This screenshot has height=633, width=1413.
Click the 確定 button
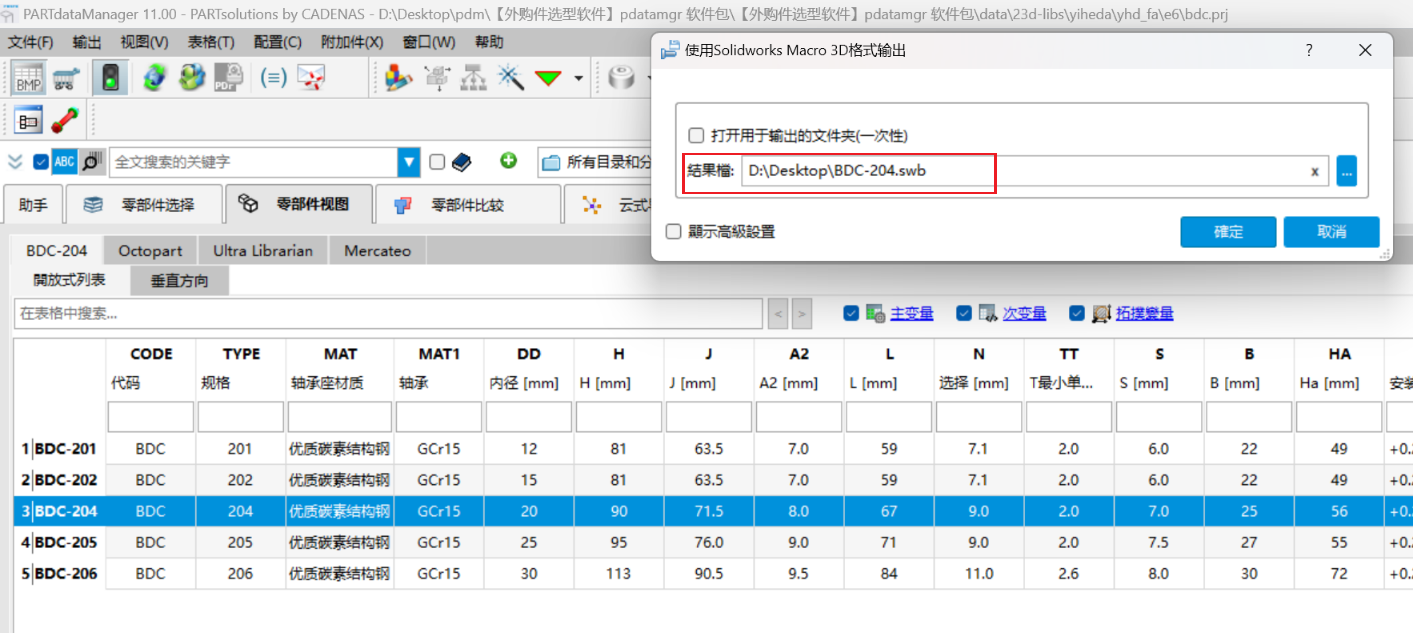1228,232
